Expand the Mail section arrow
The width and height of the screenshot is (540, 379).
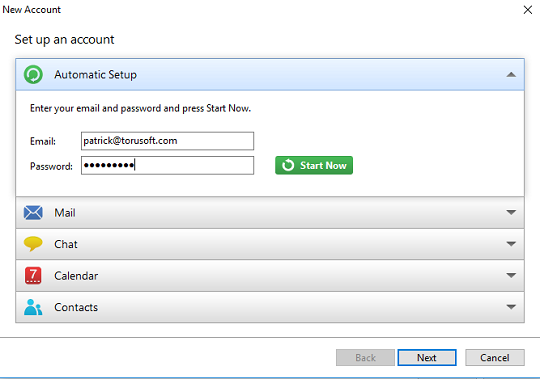511,212
